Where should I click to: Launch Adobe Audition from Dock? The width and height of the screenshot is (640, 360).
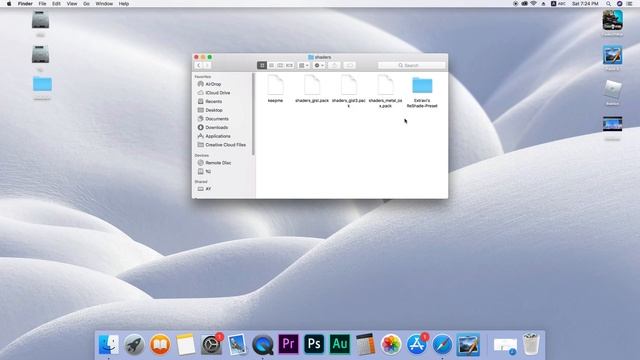[340, 344]
